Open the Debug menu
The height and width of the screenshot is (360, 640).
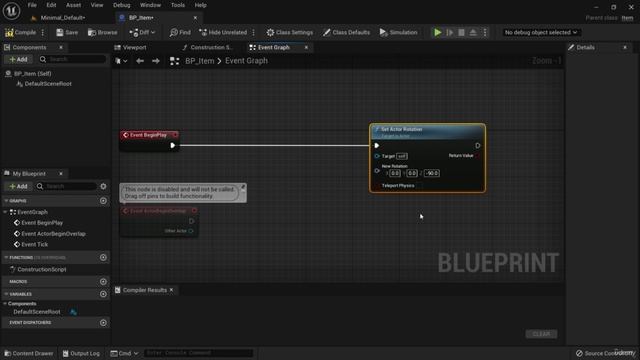pos(122,5)
